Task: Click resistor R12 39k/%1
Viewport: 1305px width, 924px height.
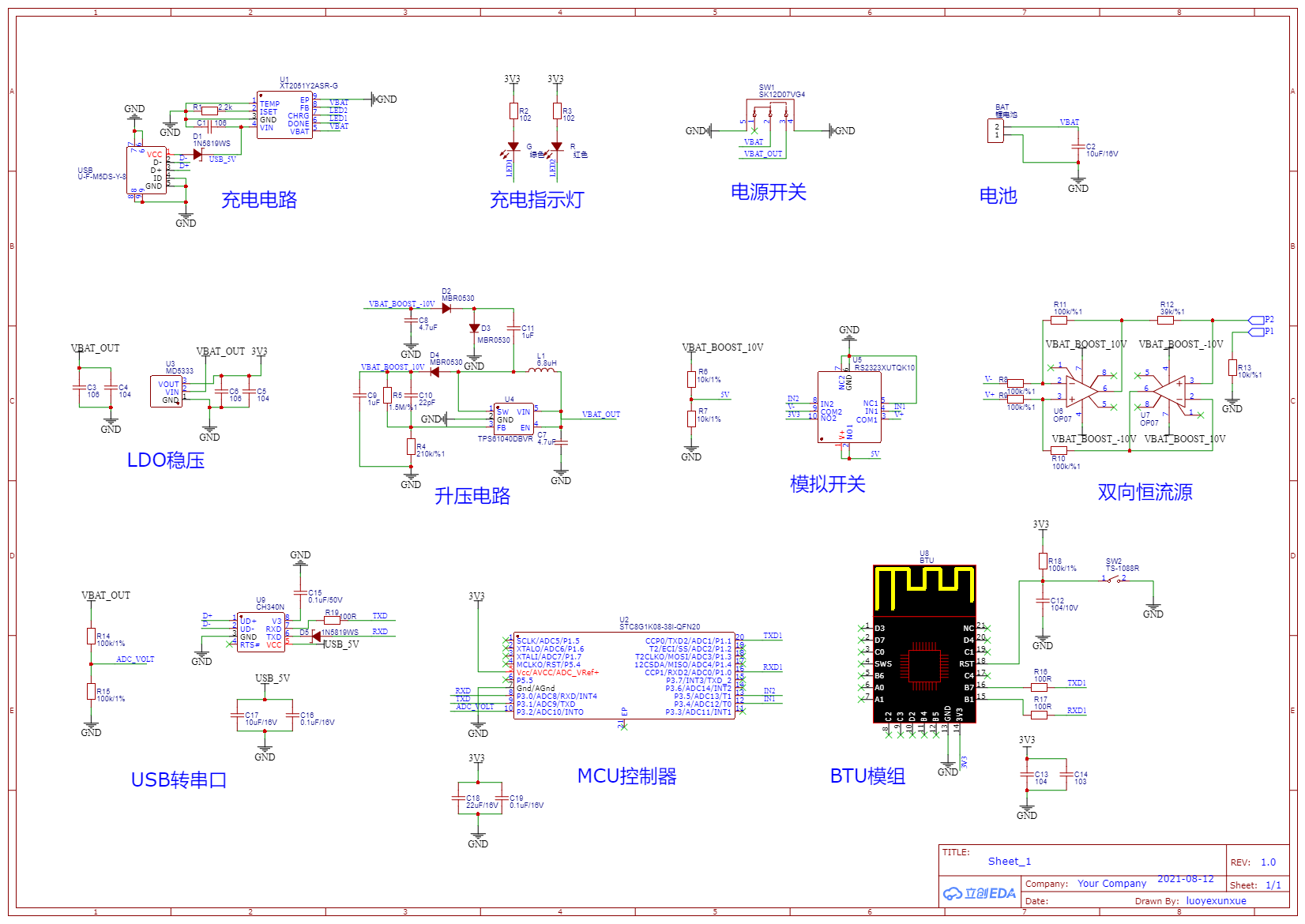Action: (x=1165, y=320)
